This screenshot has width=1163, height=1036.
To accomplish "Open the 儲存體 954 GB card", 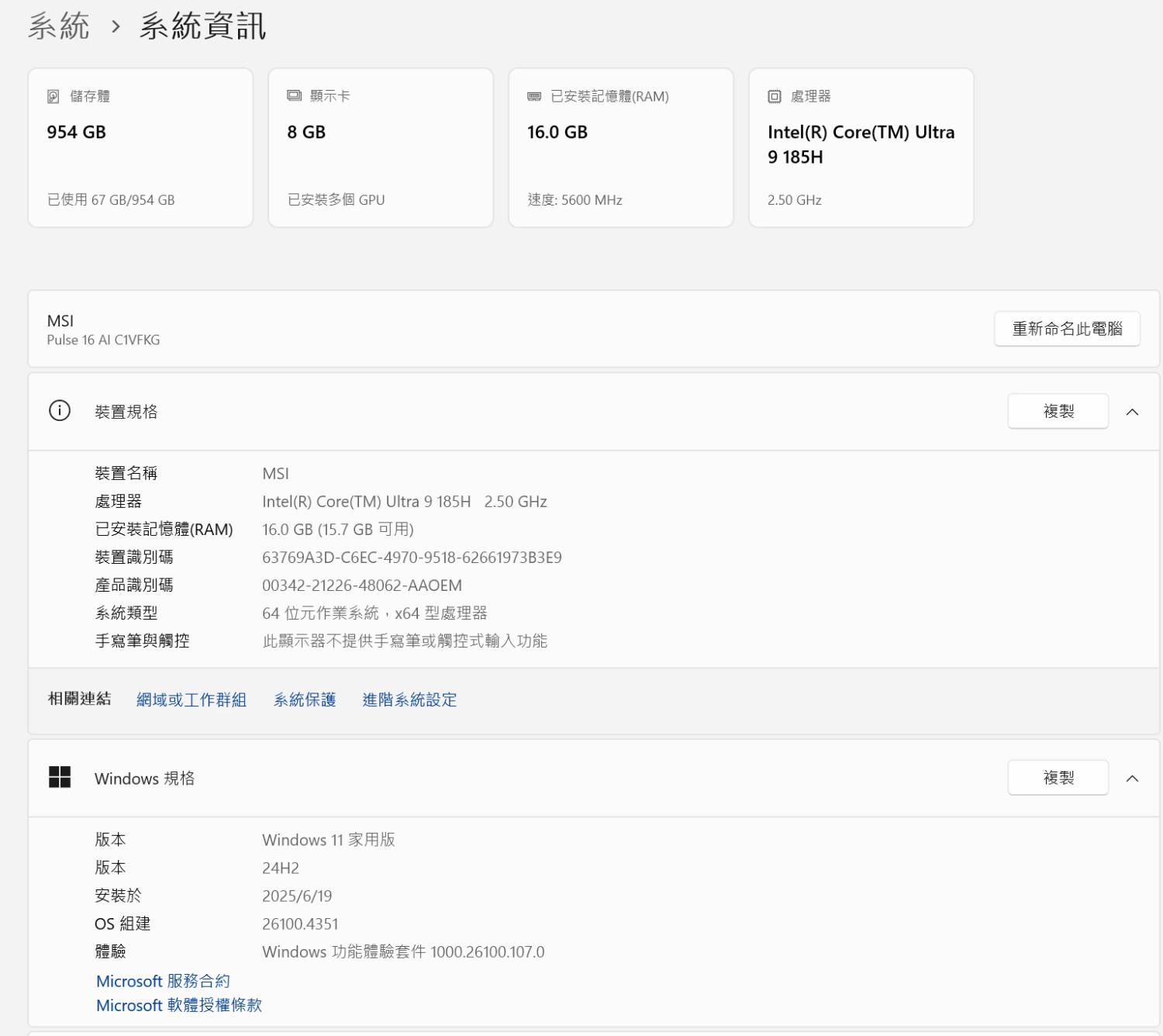I will pos(140,148).
